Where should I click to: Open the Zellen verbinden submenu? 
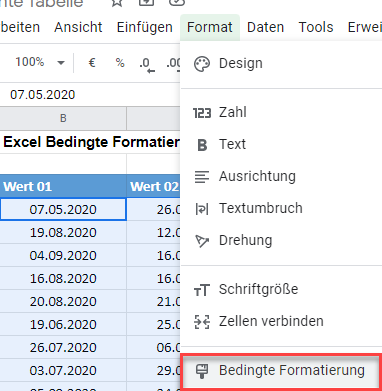[281, 321]
